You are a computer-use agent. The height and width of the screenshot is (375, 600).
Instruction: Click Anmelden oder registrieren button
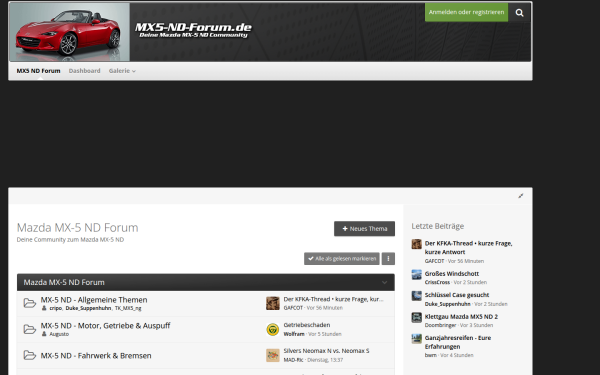(x=466, y=12)
